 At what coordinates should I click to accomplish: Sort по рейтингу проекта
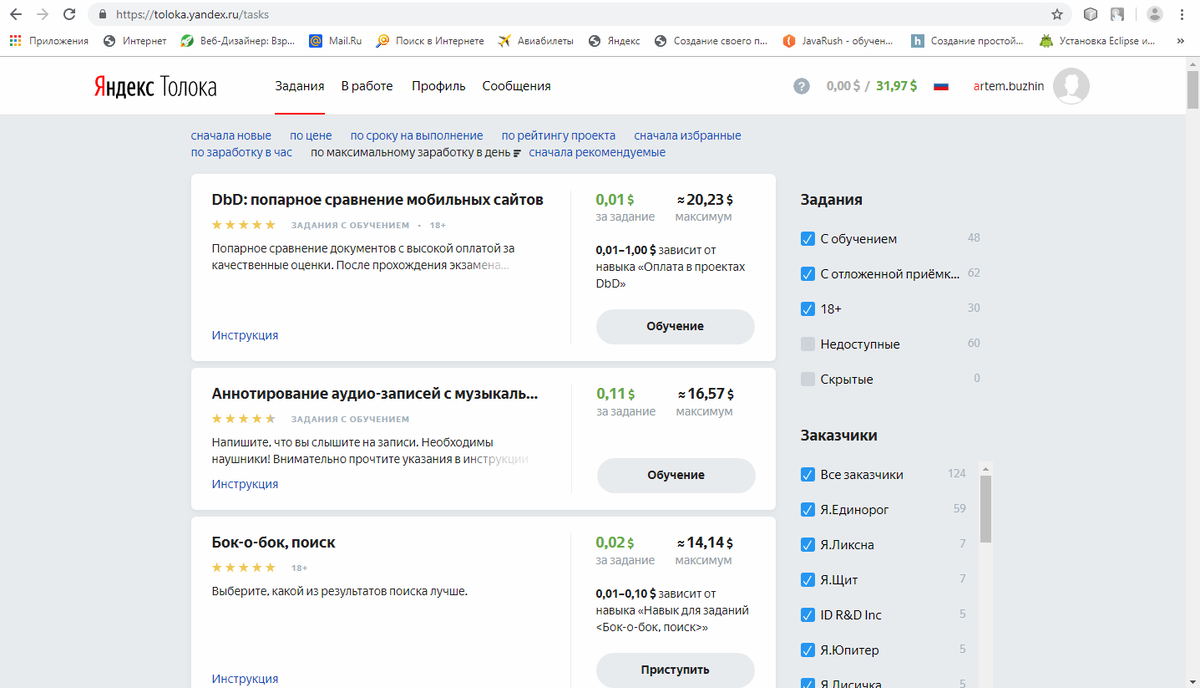[558, 135]
